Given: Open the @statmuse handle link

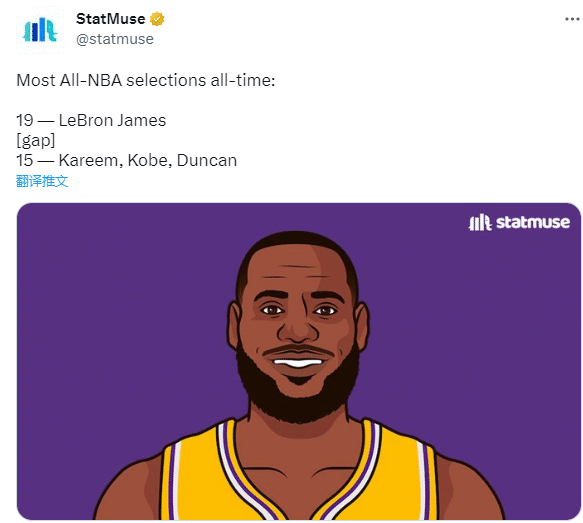Looking at the screenshot, I should [x=115, y=39].
